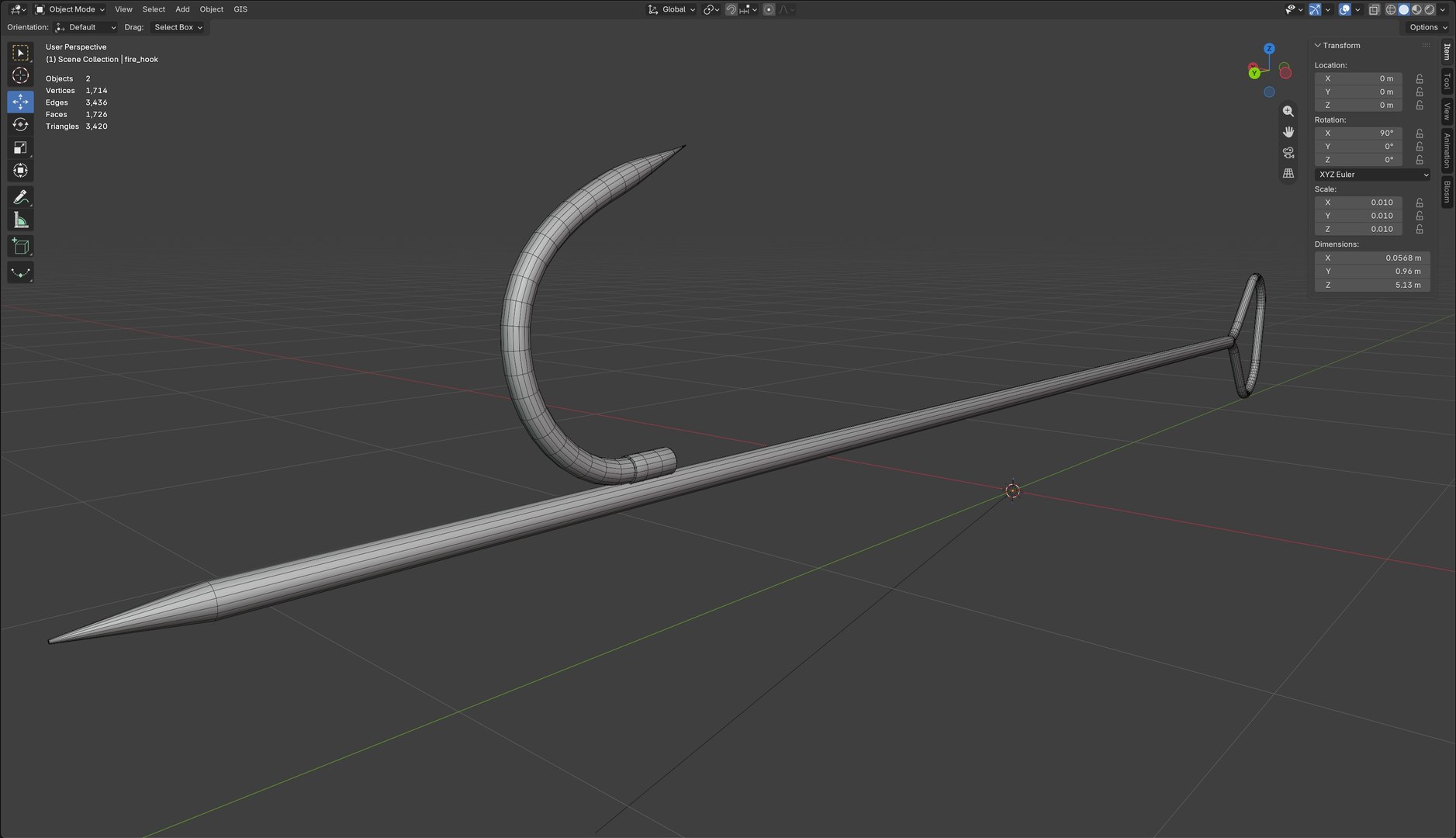The height and width of the screenshot is (838, 1456).
Task: Select wireframe viewport shading mode
Action: 1391,9
